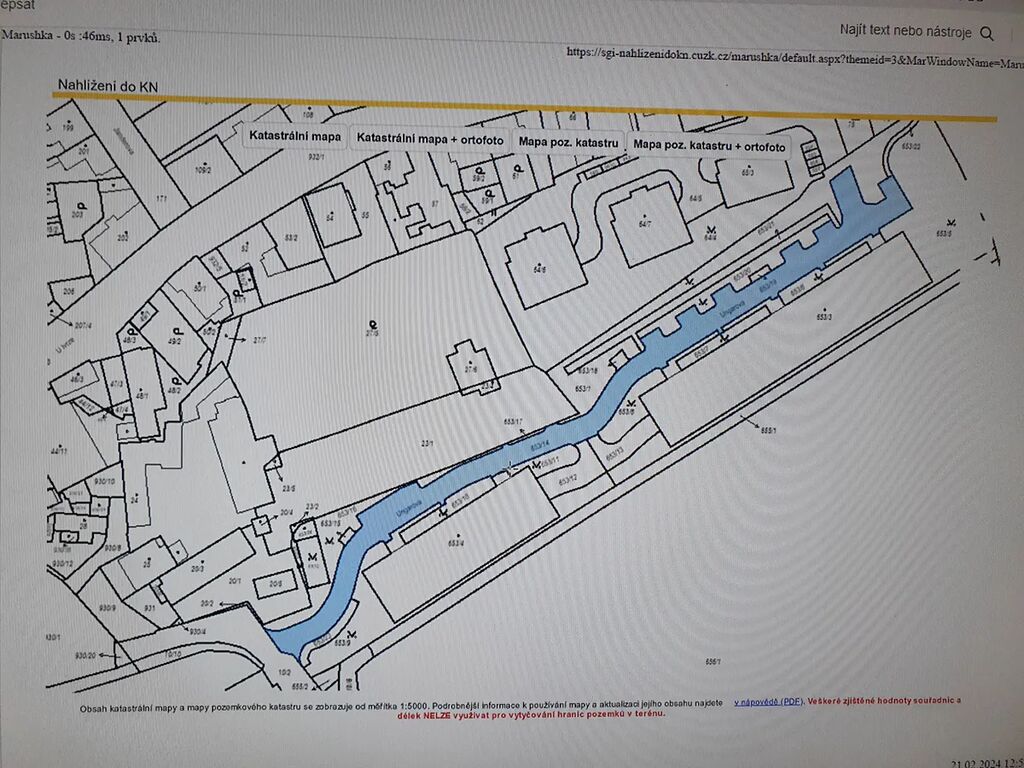Choose Mapa poz. katastru view
Viewport: 1024px width, 768px height.
pos(568,143)
